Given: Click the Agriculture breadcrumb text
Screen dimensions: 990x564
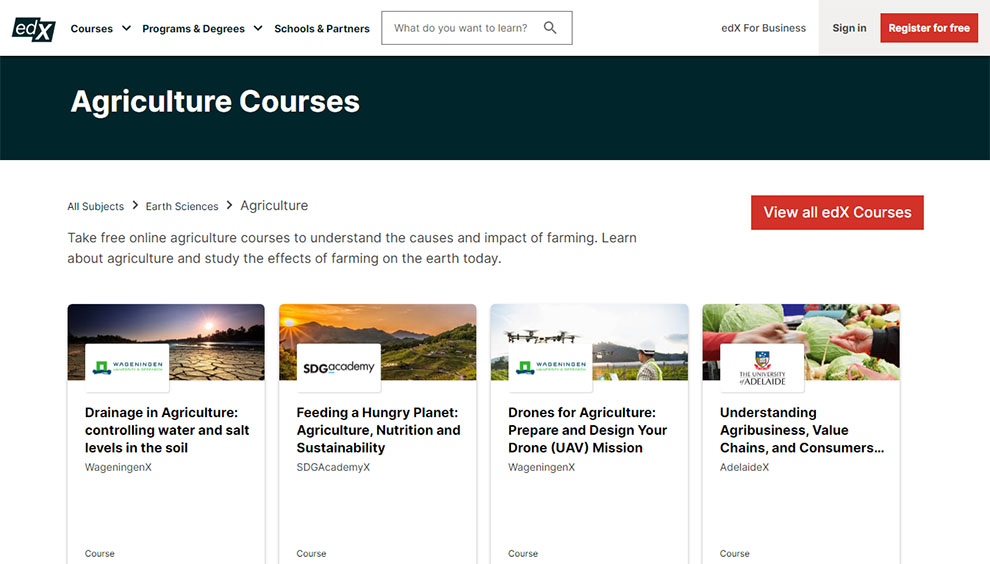Looking at the screenshot, I should coord(274,206).
